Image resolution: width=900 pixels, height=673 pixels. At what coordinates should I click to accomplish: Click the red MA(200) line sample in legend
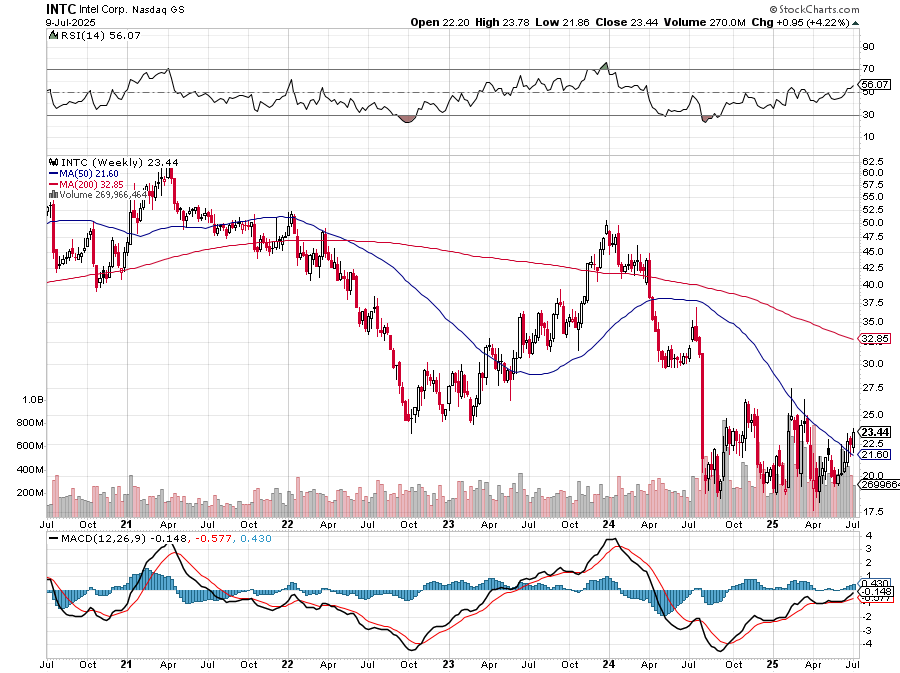point(53,185)
